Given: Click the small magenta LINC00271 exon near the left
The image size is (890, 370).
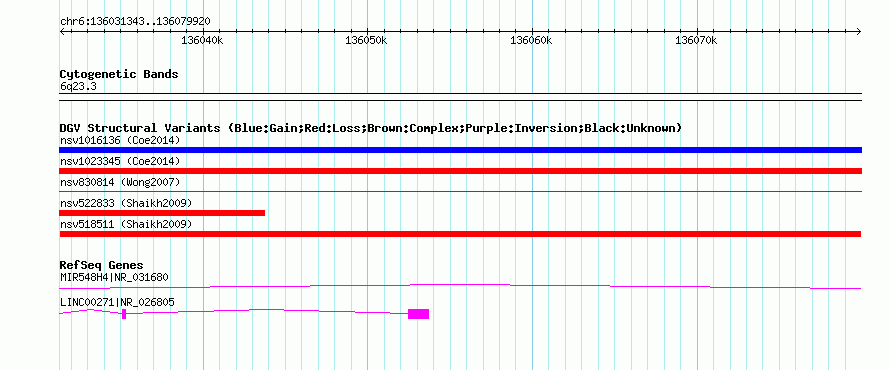Looking at the screenshot, I should (124, 314).
